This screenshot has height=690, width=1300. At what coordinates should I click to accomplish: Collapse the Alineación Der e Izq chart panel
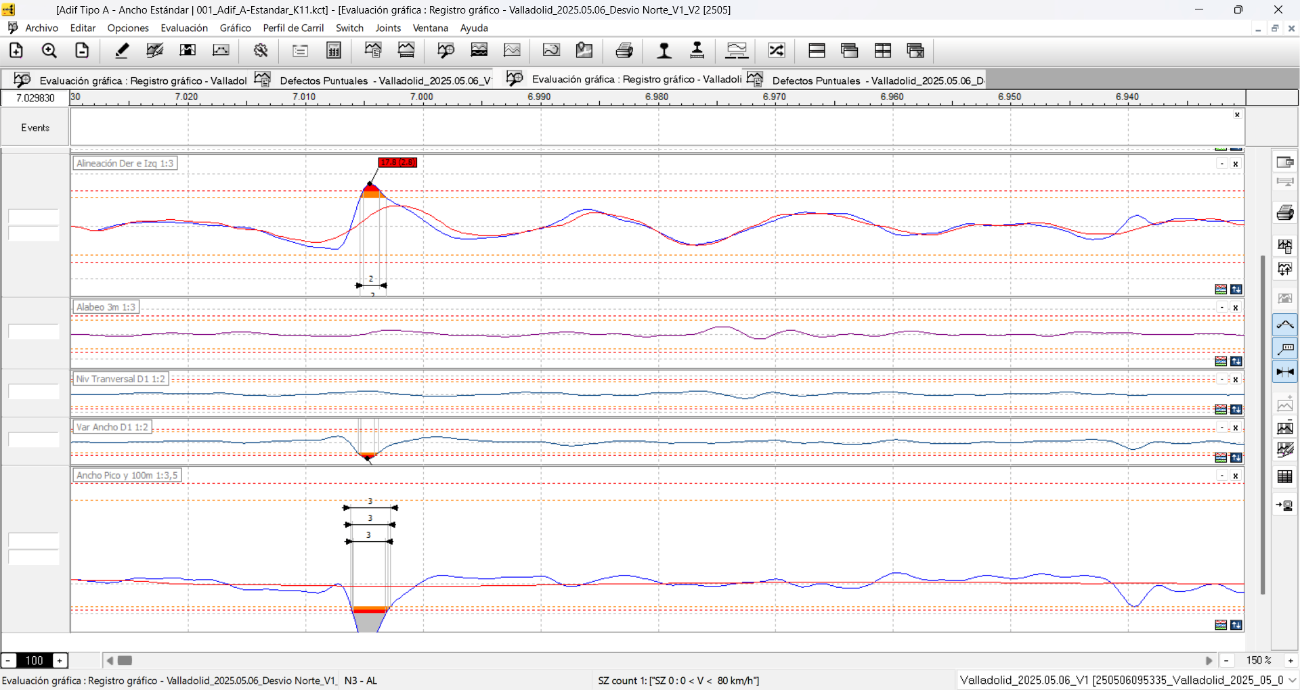tap(1221, 164)
